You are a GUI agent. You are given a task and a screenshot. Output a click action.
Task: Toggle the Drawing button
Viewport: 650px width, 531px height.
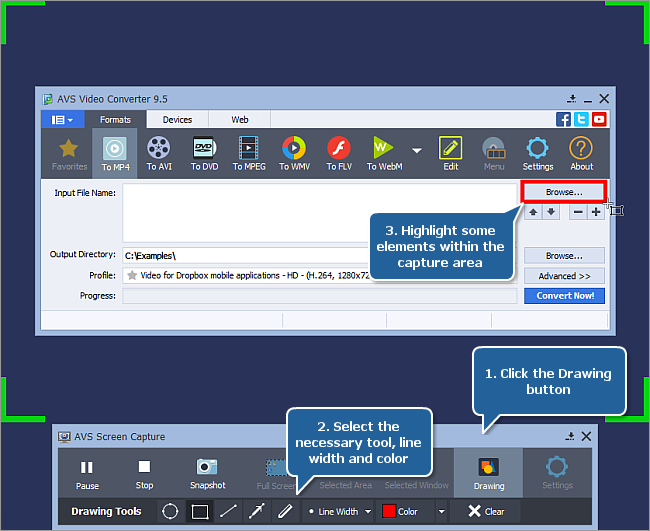click(488, 473)
